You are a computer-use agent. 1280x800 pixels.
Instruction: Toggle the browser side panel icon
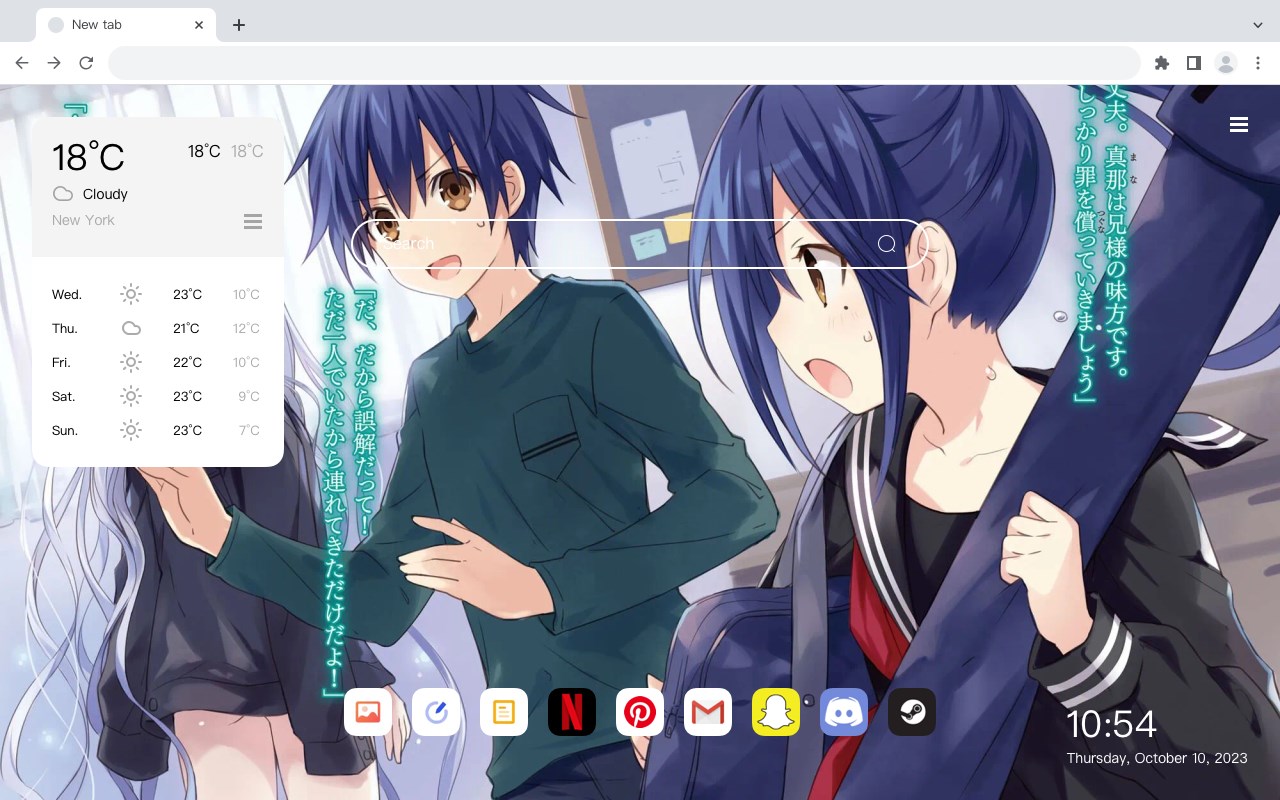[1193, 63]
